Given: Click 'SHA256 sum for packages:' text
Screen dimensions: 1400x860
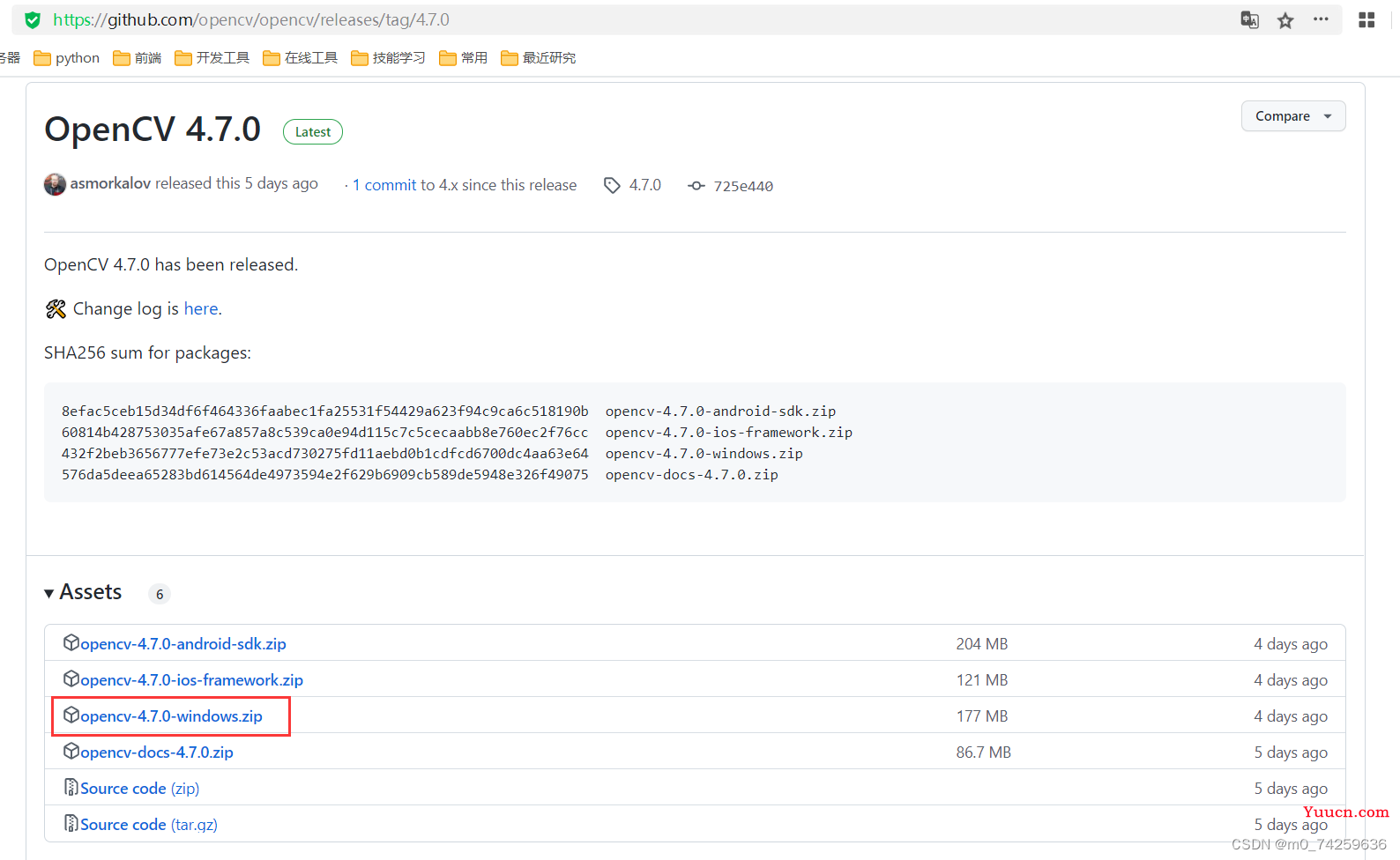Looking at the screenshot, I should pos(147,353).
